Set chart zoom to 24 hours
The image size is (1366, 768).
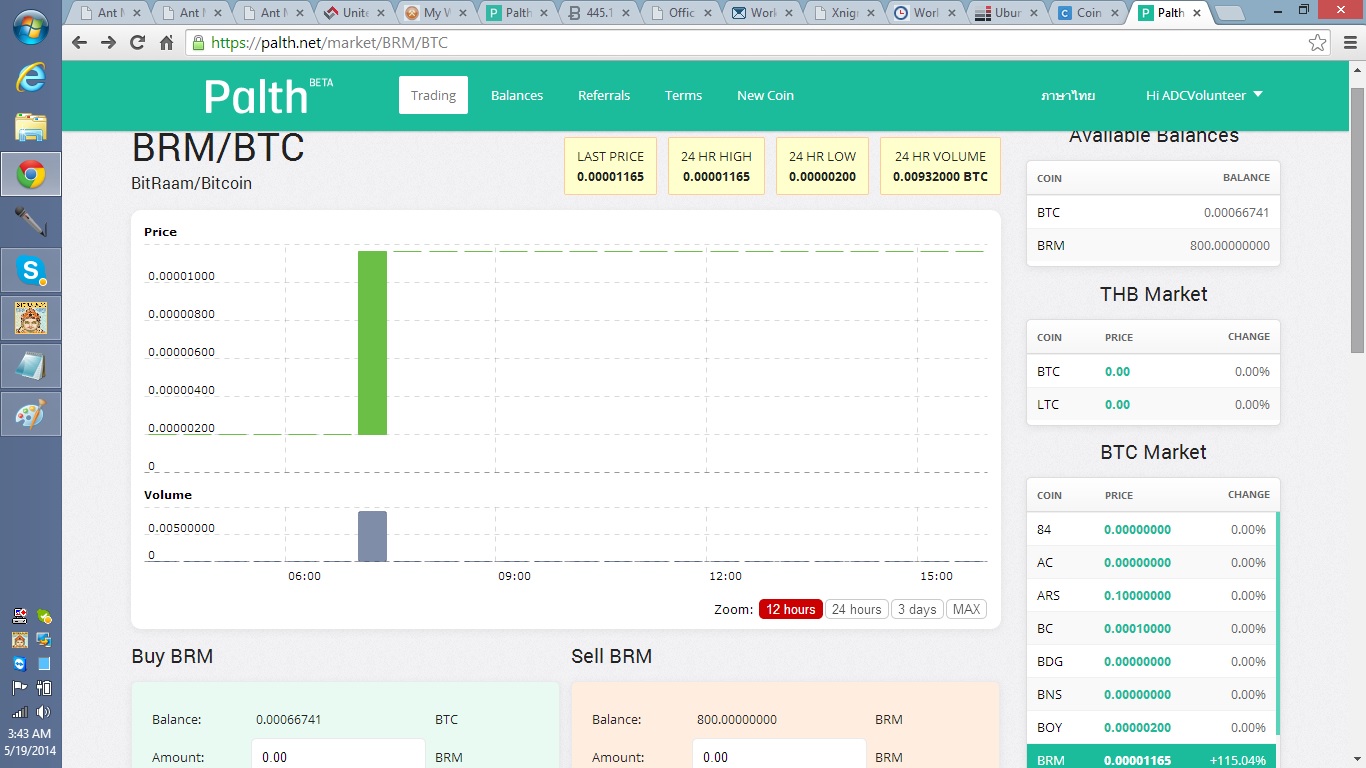click(x=857, y=609)
